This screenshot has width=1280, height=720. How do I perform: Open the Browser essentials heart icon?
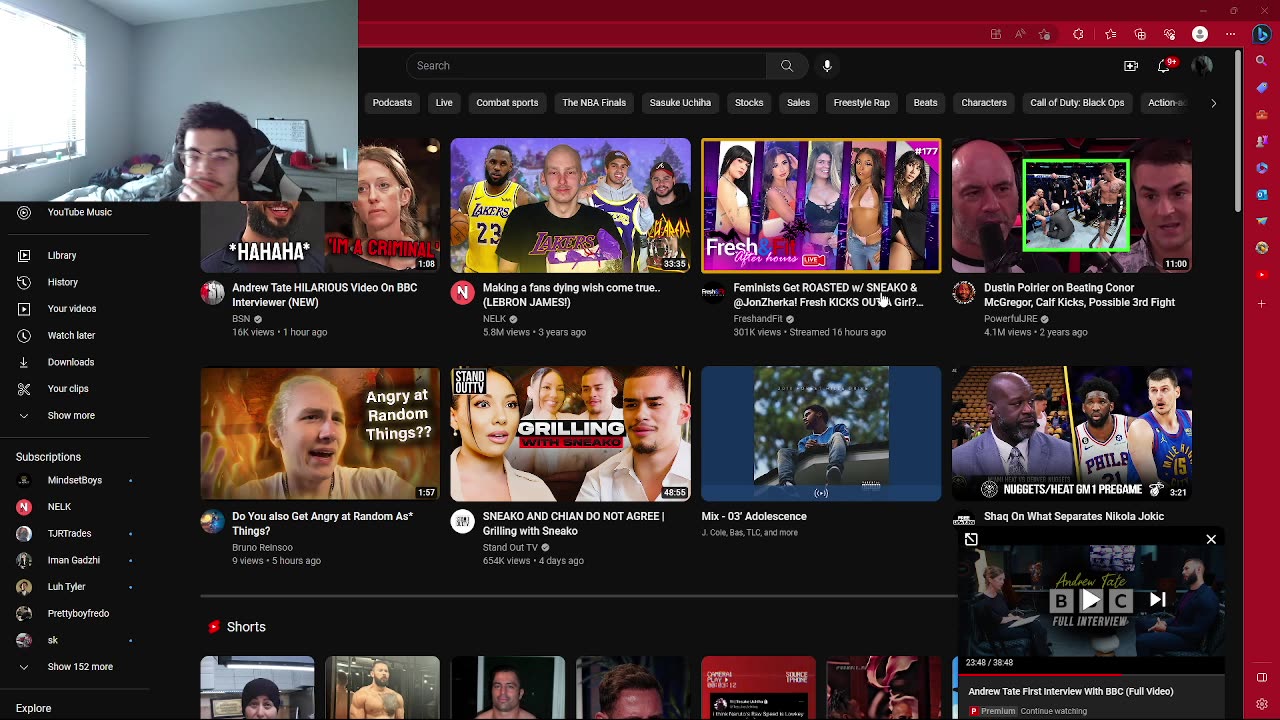point(1169,34)
